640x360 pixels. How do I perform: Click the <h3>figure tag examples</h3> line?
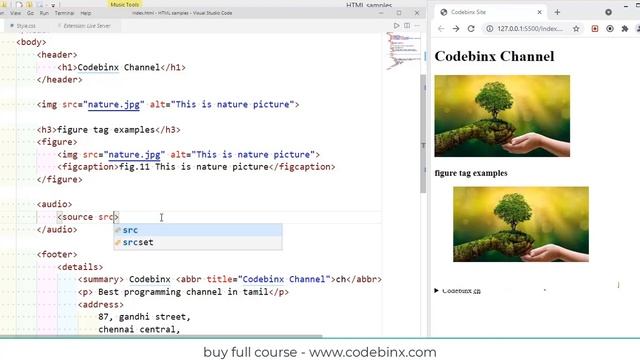108,130
